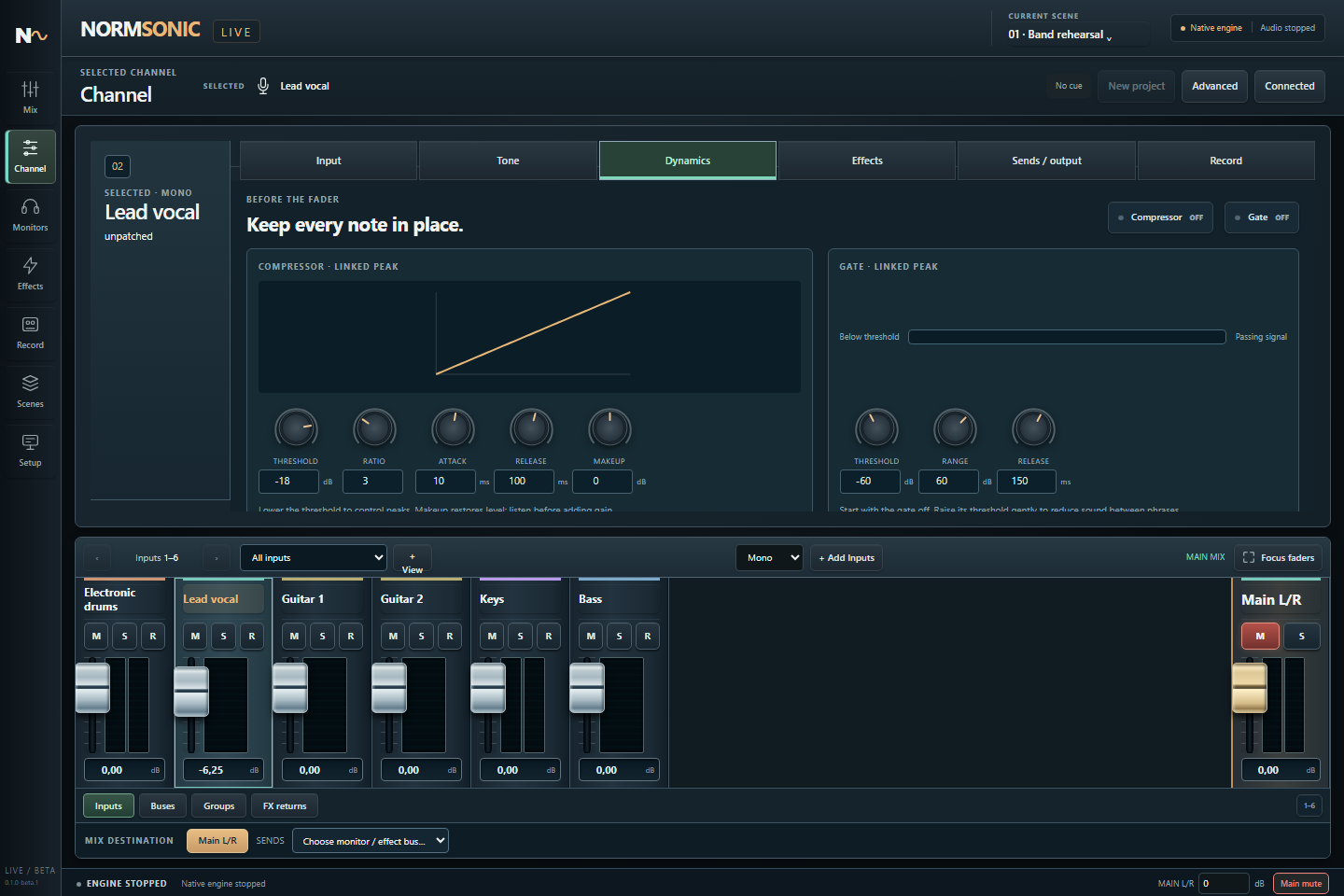Open the Scenes layers icon
The width and height of the screenshot is (1344, 896).
(x=30, y=391)
